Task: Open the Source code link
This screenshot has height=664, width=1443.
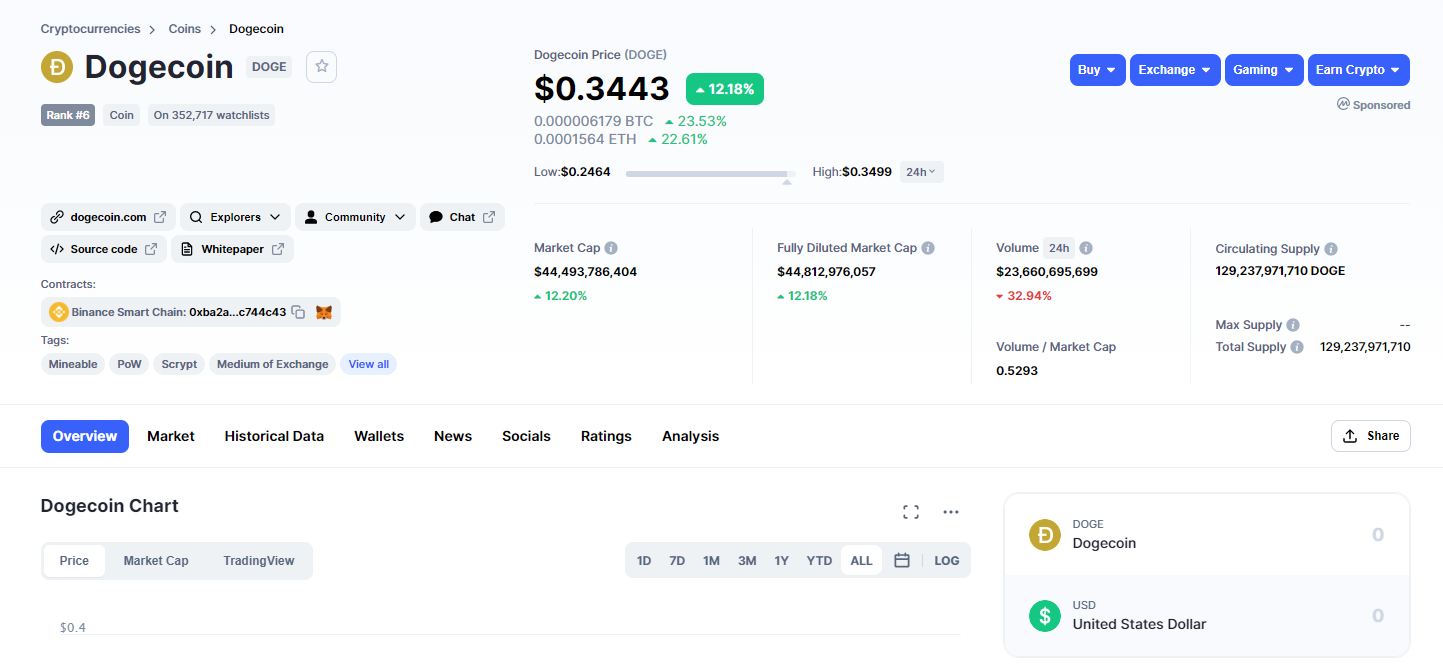Action: tap(104, 249)
